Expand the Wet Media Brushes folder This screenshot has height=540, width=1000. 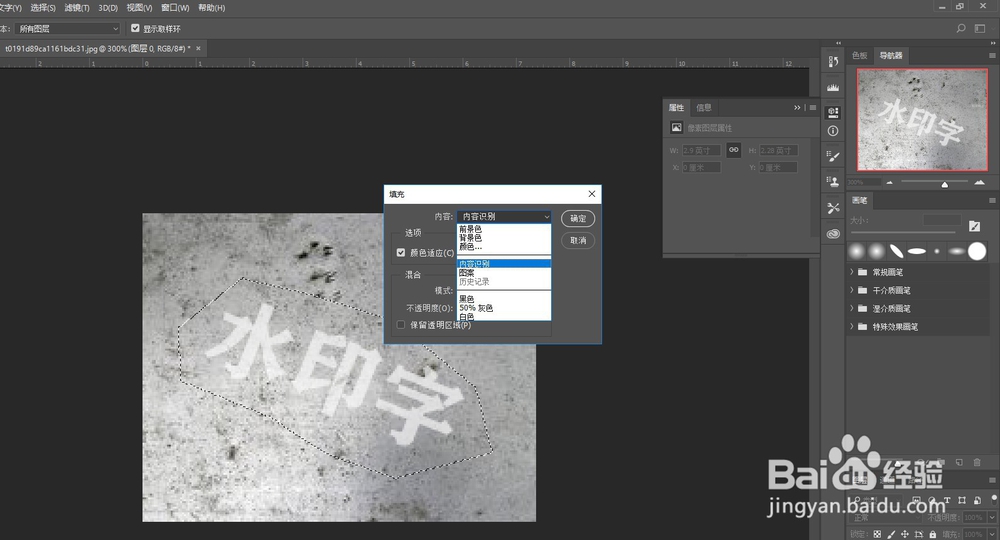(851, 308)
